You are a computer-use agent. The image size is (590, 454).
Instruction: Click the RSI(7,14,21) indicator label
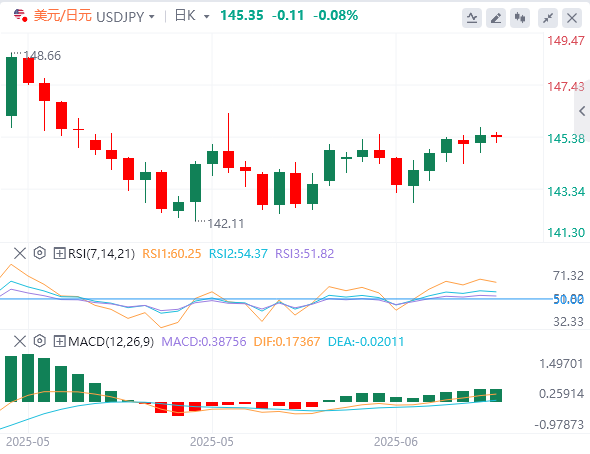click(101, 254)
